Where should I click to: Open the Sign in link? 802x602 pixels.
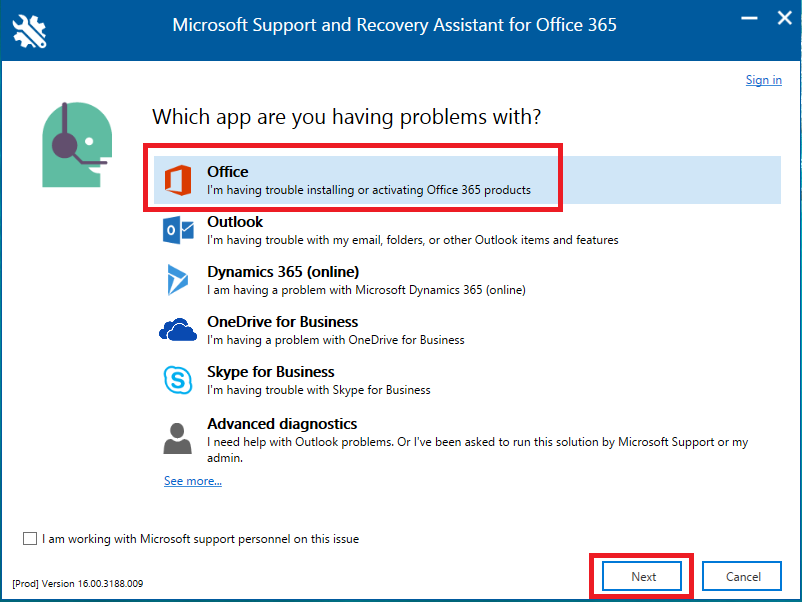763,80
